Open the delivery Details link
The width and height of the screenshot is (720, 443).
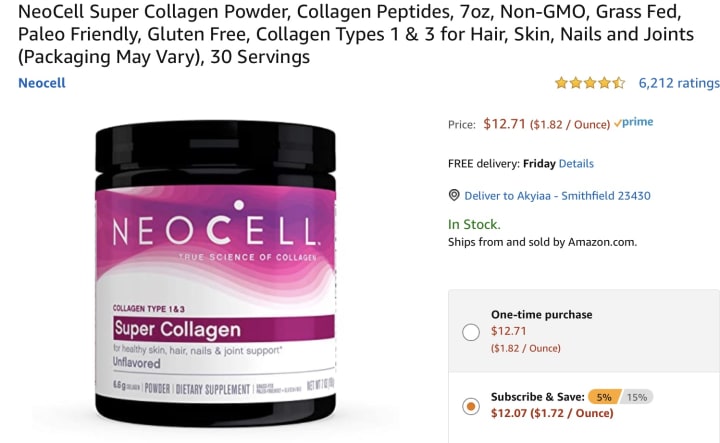point(576,164)
